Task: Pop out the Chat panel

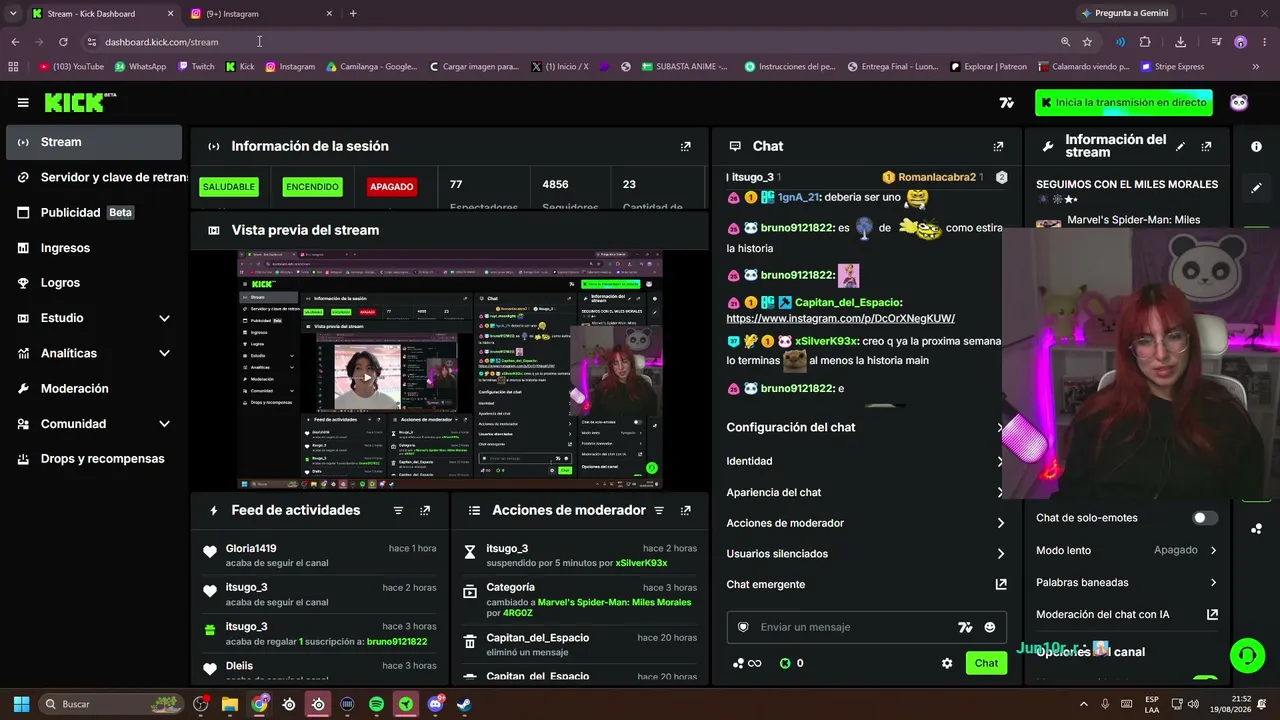Action: (998, 146)
